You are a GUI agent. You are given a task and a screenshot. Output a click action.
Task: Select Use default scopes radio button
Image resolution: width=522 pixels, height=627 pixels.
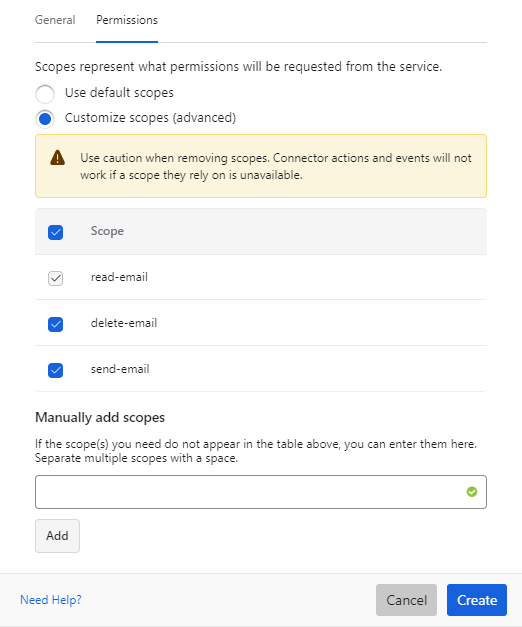[45, 94]
